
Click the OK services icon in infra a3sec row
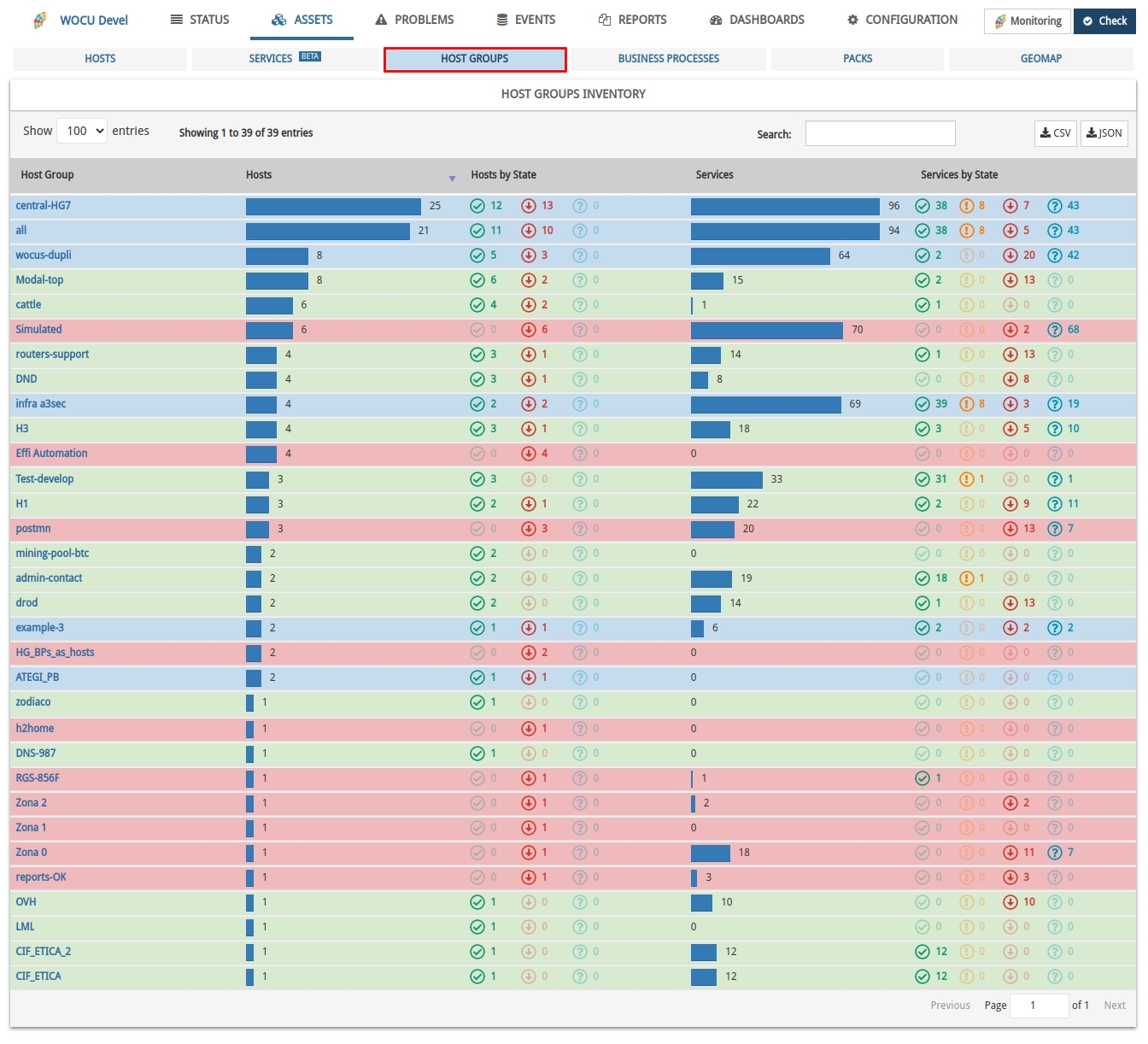point(922,404)
